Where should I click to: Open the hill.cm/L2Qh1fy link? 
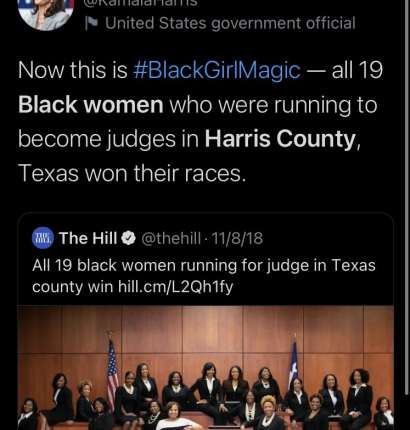tap(176, 287)
